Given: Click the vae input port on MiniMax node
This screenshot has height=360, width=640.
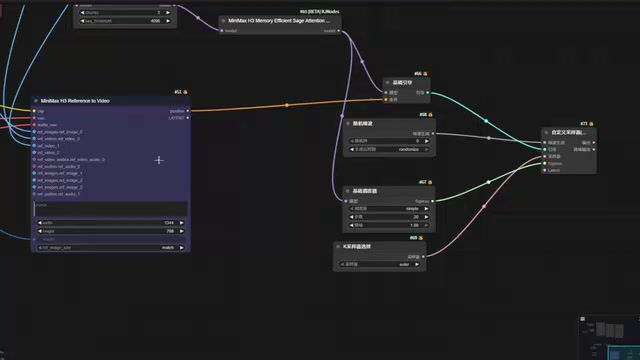Looking at the screenshot, I should click(x=34, y=118).
